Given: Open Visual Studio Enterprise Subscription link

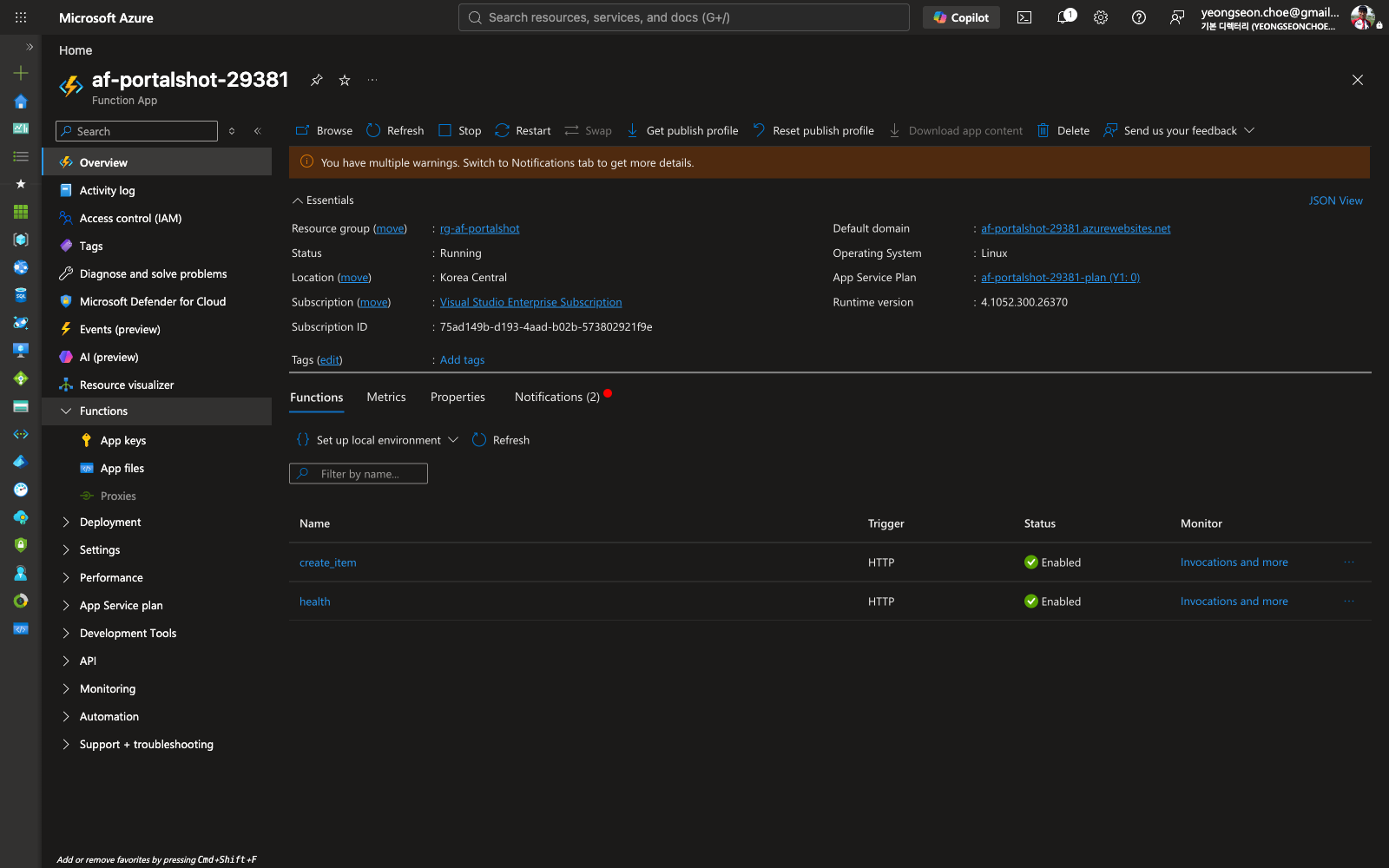Looking at the screenshot, I should (531, 302).
